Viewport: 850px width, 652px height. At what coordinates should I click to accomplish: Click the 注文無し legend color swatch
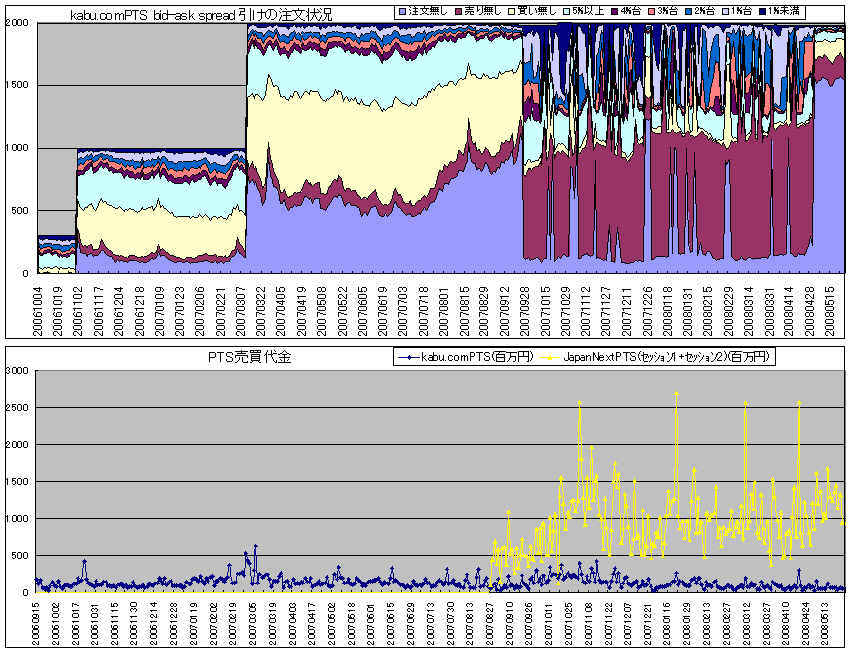[401, 10]
